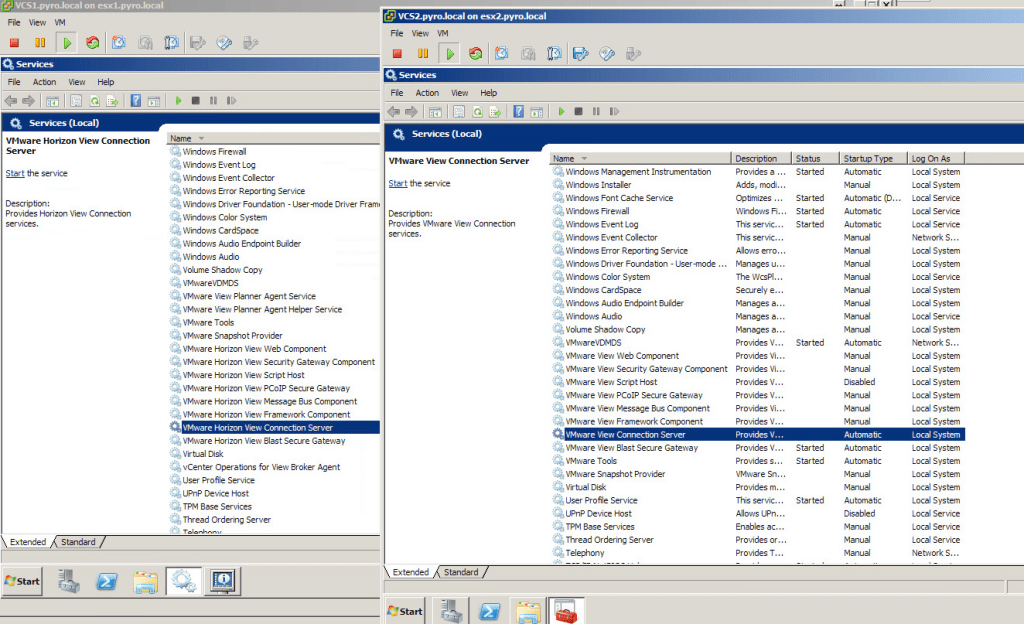The width and height of the screenshot is (1024, 624).
Task: Click the red power-off button in VCS1 console
Action: [15, 42]
